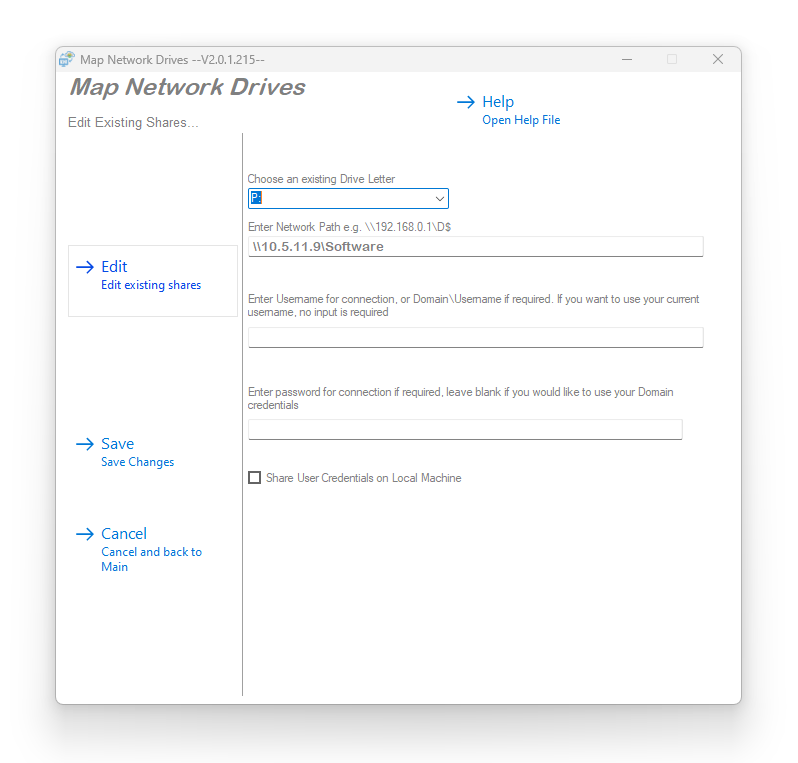This screenshot has height=763, width=798.
Task: Click the Save heading to save
Action: click(x=117, y=444)
